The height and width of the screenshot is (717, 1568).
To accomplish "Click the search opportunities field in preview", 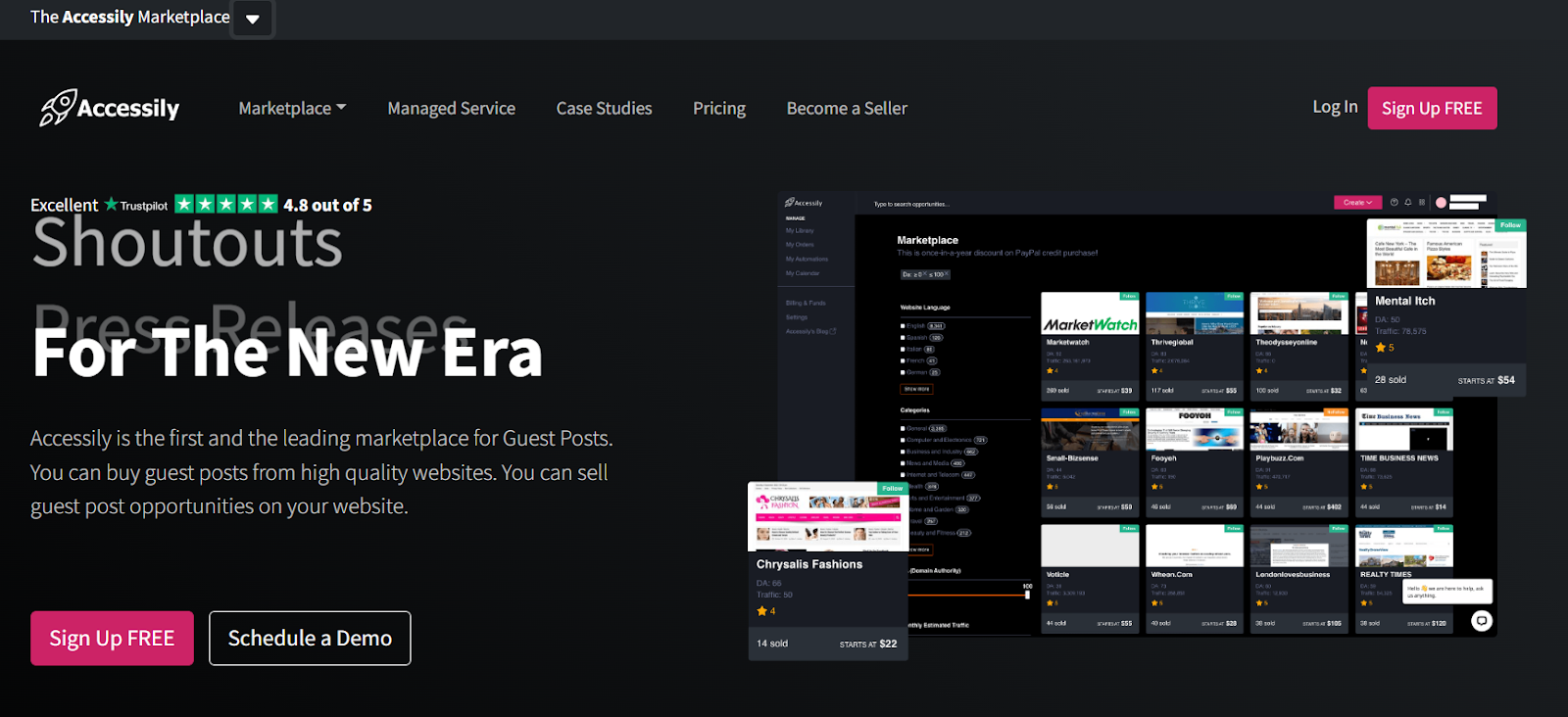I will (911, 204).
